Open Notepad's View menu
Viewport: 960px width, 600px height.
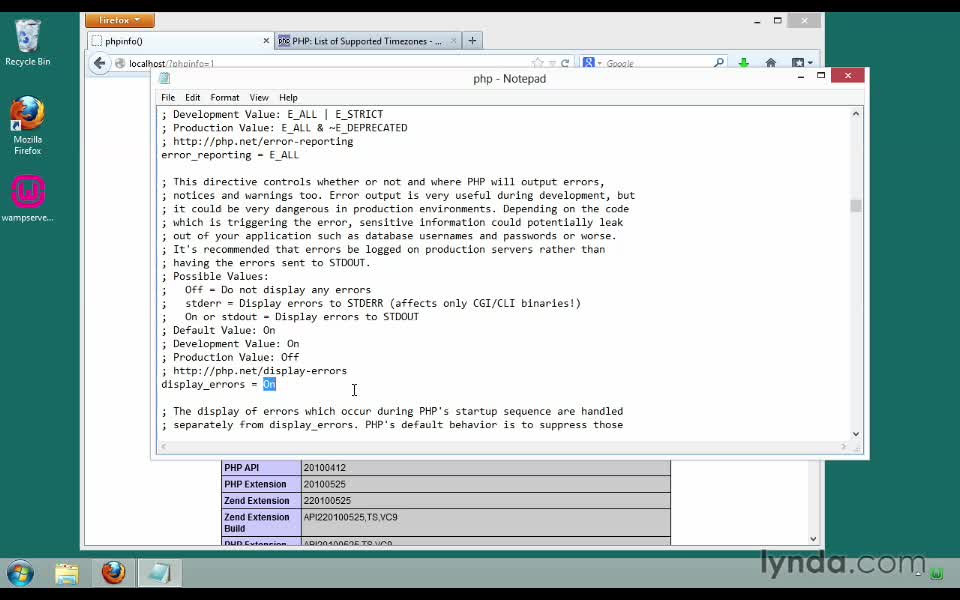[x=259, y=98]
